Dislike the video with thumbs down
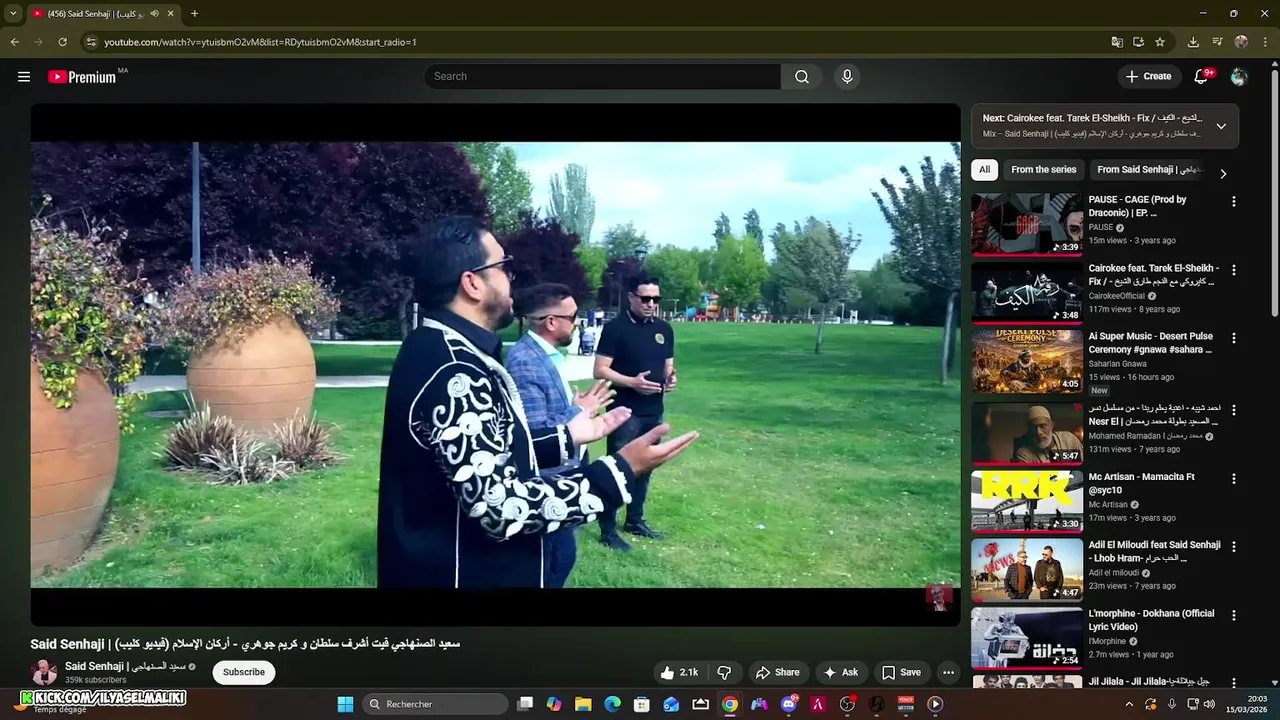 coord(725,673)
